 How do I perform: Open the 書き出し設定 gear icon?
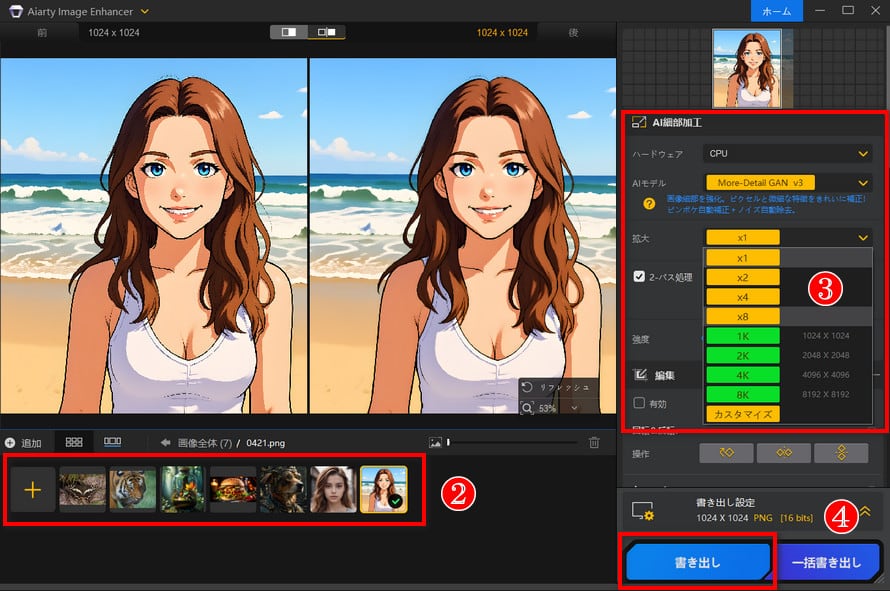point(641,508)
